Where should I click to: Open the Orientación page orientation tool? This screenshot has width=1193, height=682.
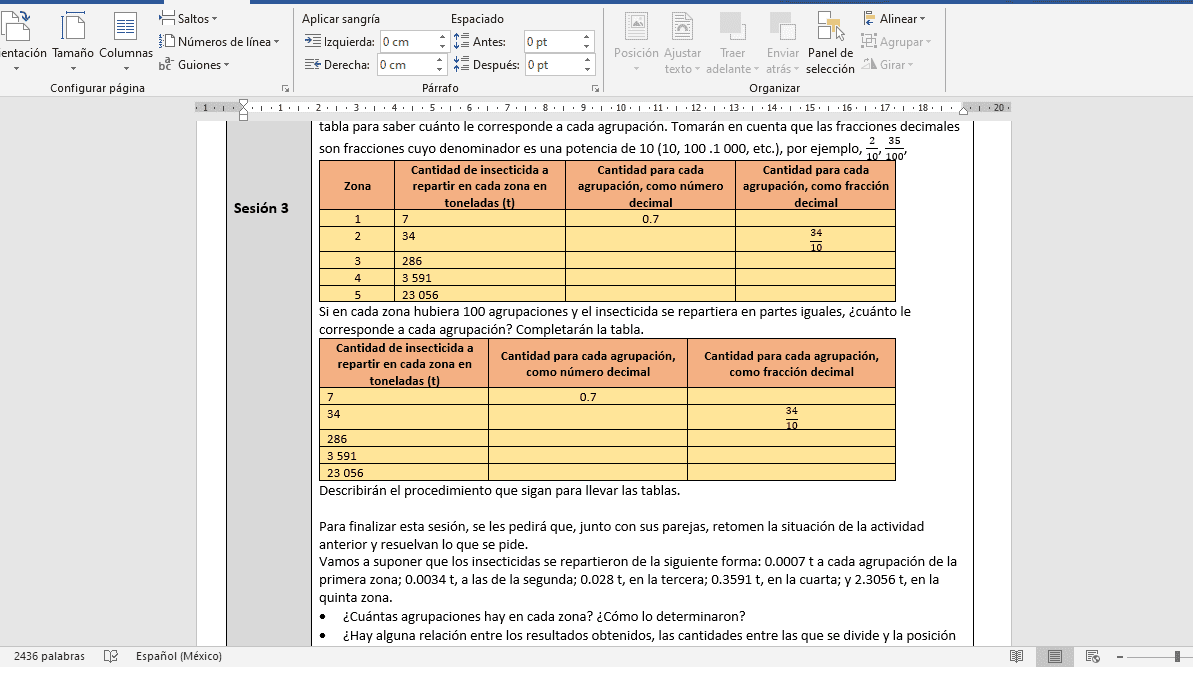pyautogui.click(x=19, y=42)
